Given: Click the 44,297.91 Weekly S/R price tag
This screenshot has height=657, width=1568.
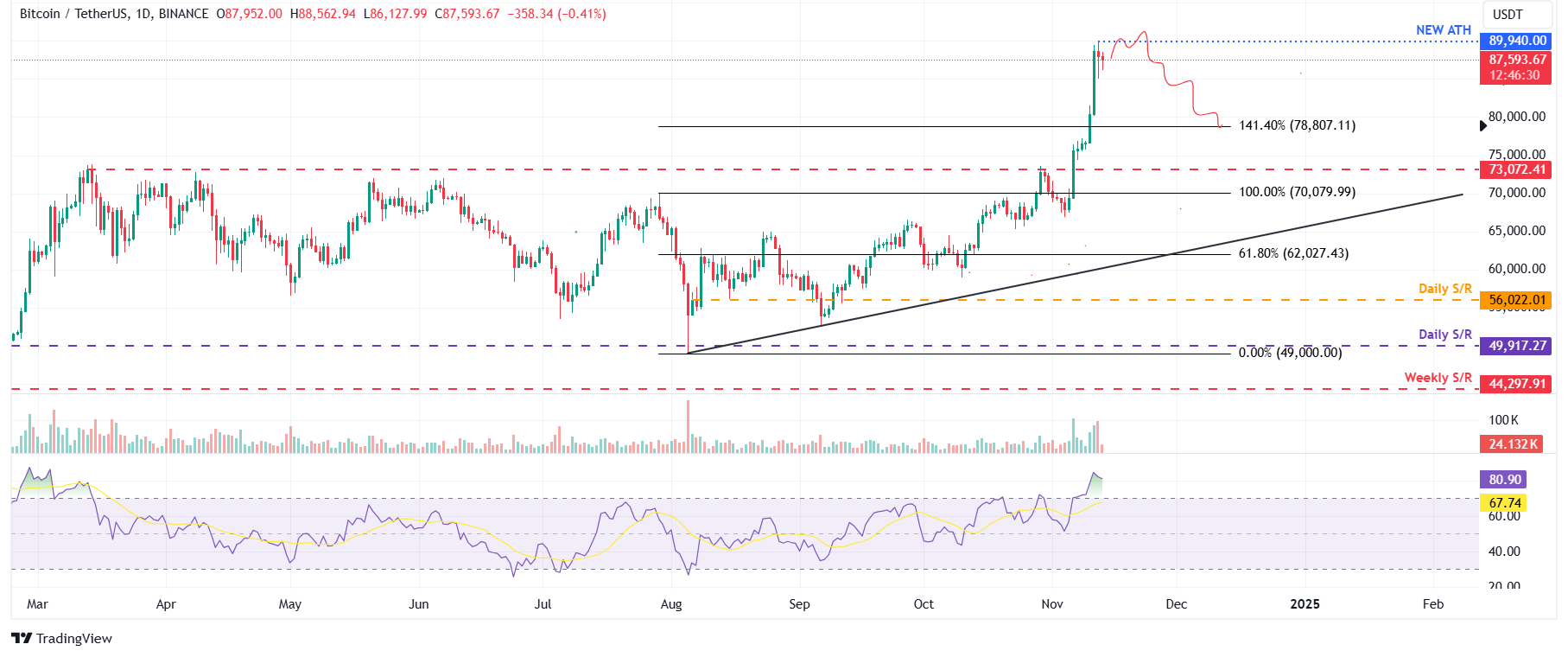Looking at the screenshot, I should pyautogui.click(x=1516, y=384).
